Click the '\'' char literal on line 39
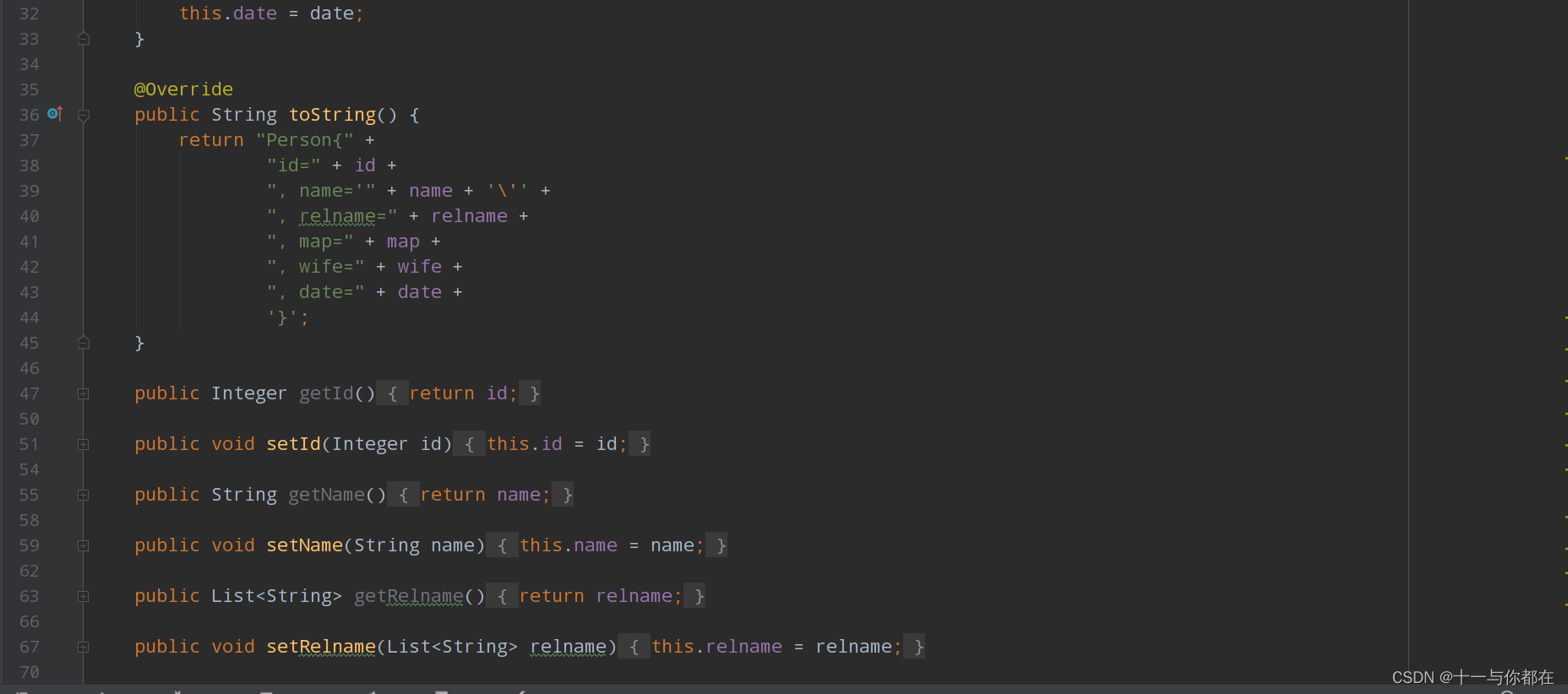 [508, 191]
